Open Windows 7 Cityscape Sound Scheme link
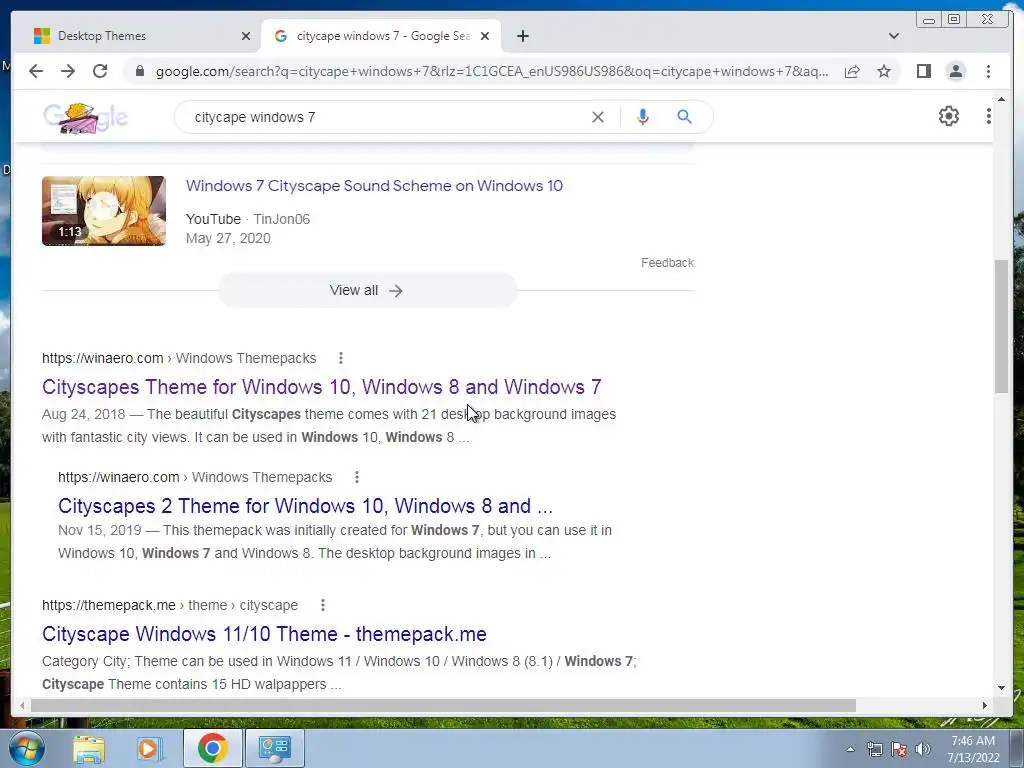Screen dimensions: 1024x768 point(374,186)
